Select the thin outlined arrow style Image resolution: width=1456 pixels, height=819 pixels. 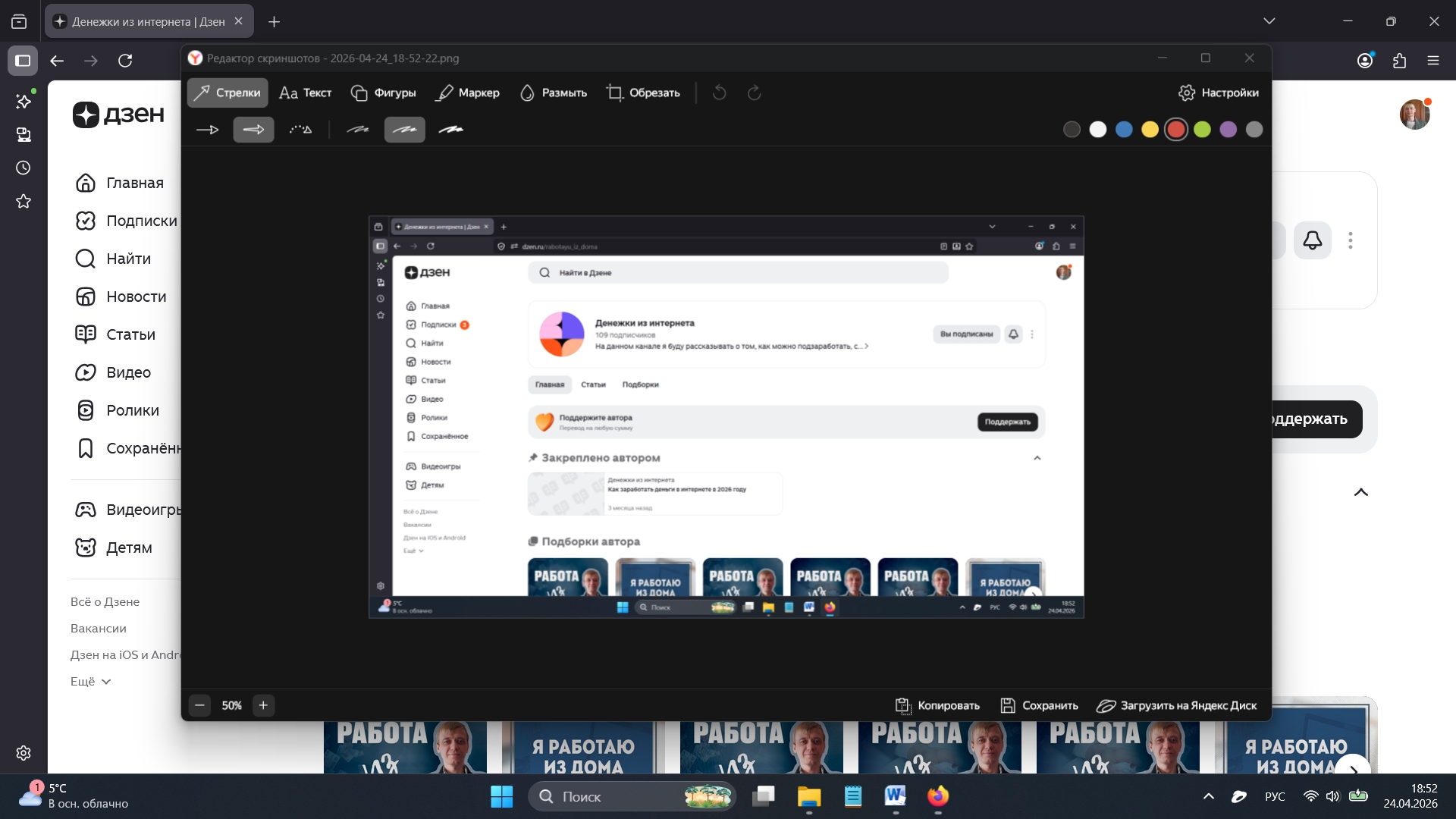(207, 130)
